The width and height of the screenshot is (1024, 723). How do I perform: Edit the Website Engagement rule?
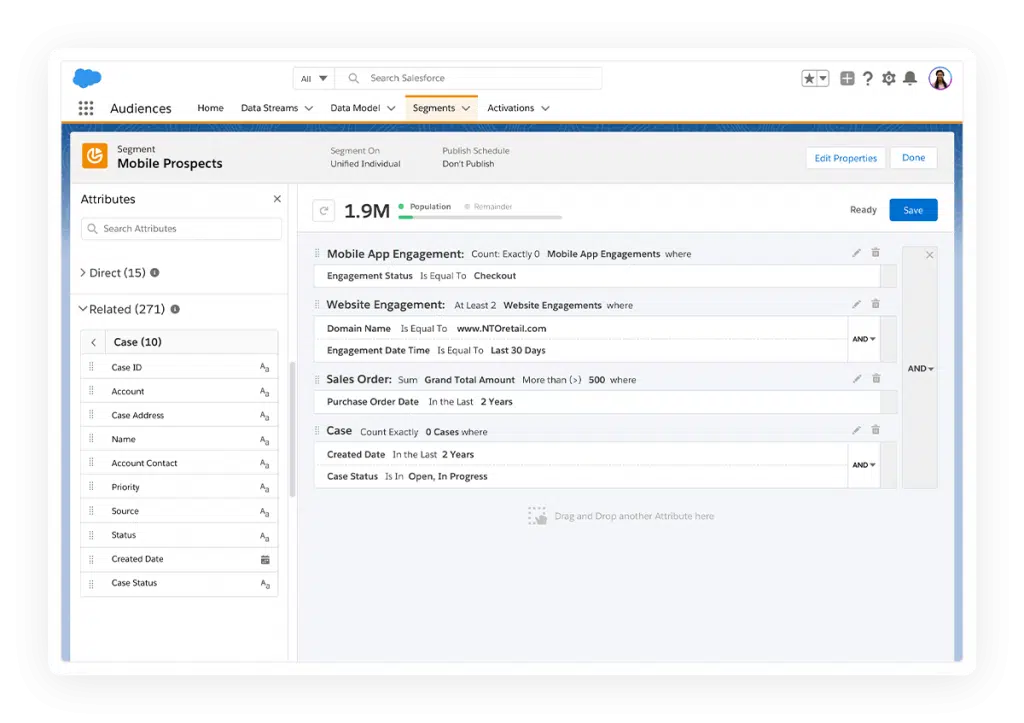point(856,304)
